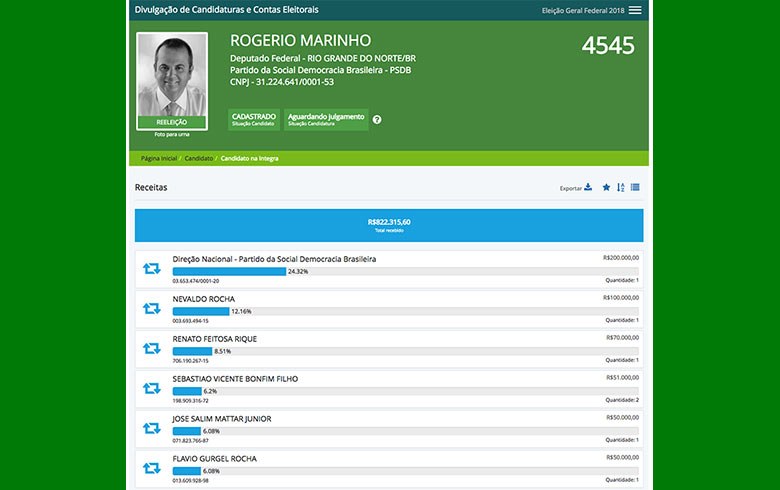Select donor name RENATO FEITOSA RIQUE
Viewport: 780px width, 490px height.
214,339
